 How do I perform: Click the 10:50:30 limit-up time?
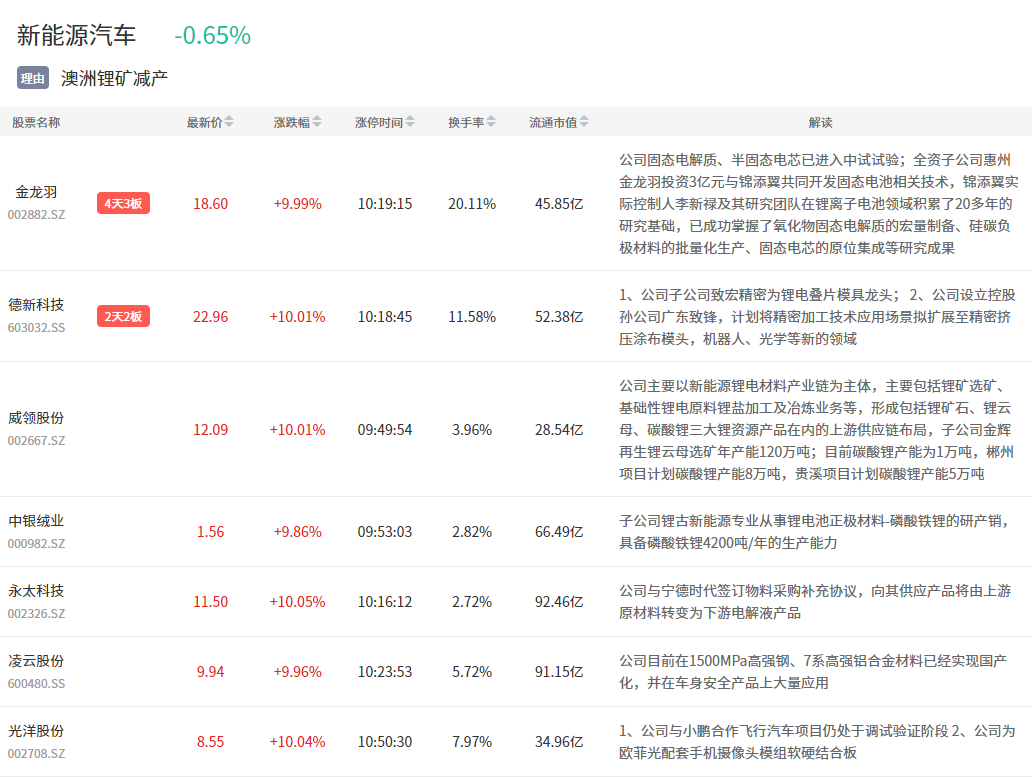coord(385,742)
